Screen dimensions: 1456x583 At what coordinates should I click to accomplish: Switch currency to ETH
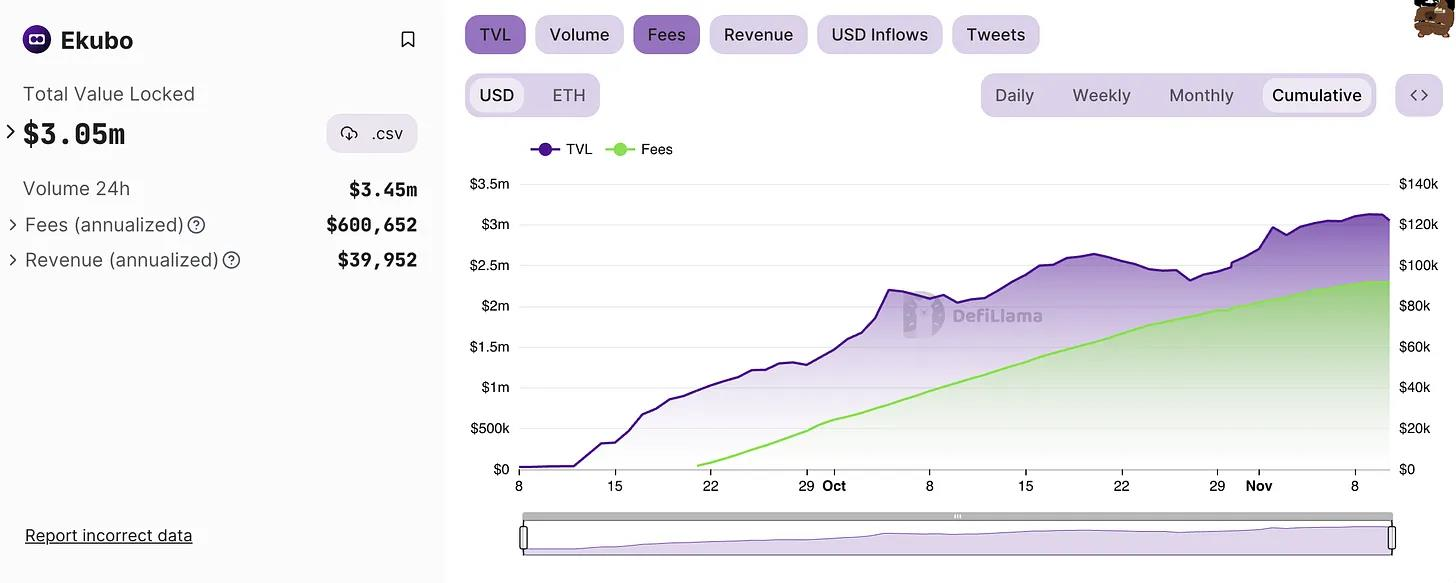569,96
